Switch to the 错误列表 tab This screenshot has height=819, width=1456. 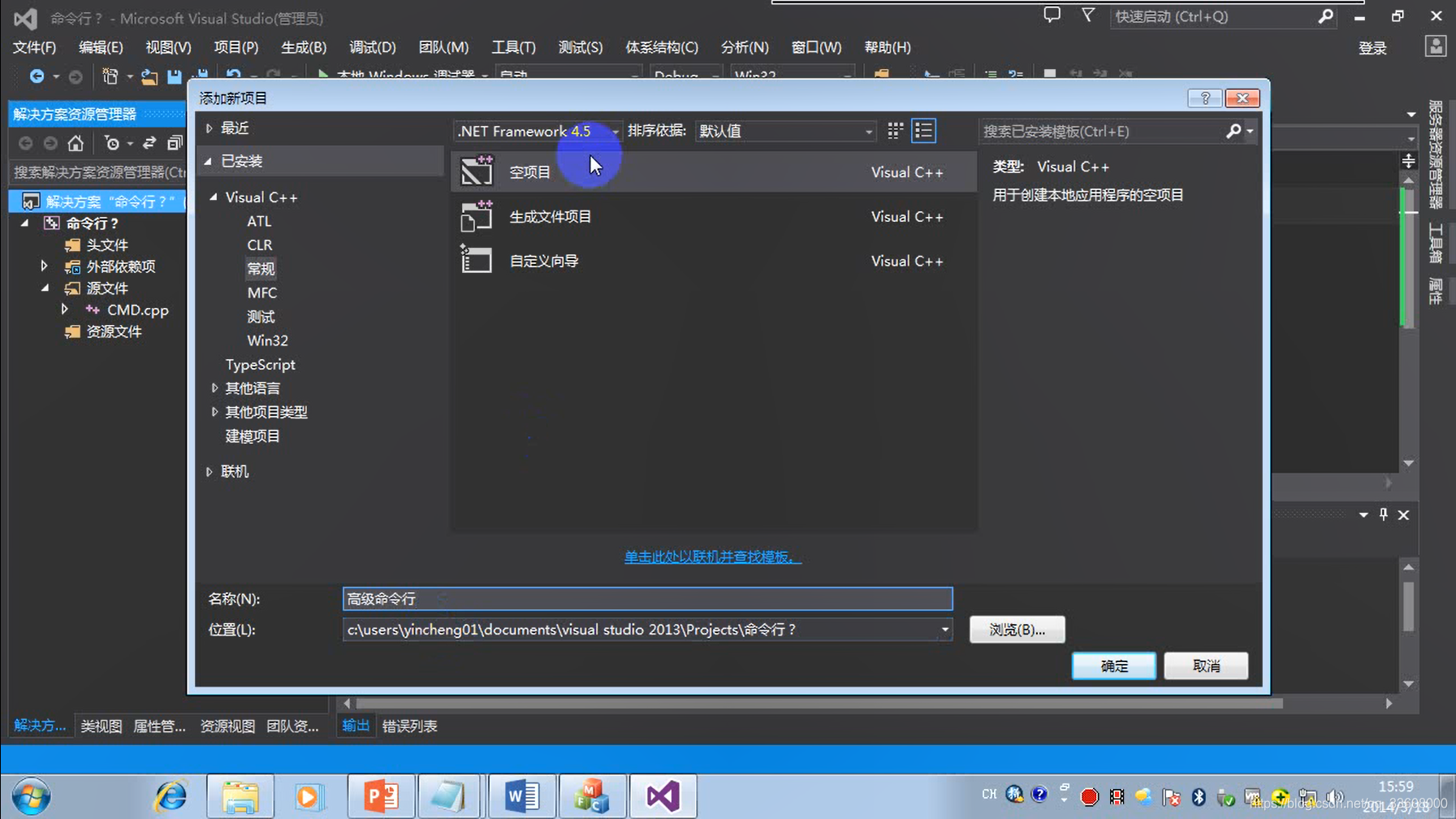point(409,726)
